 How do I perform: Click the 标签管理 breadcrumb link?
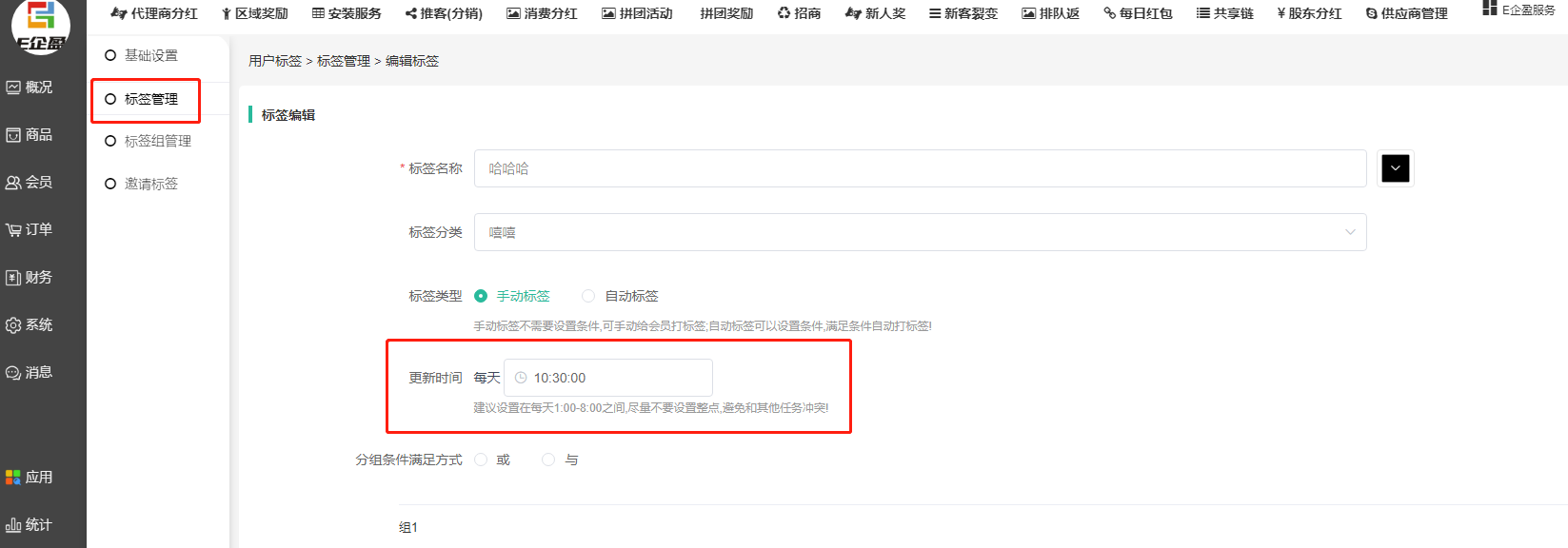[343, 61]
